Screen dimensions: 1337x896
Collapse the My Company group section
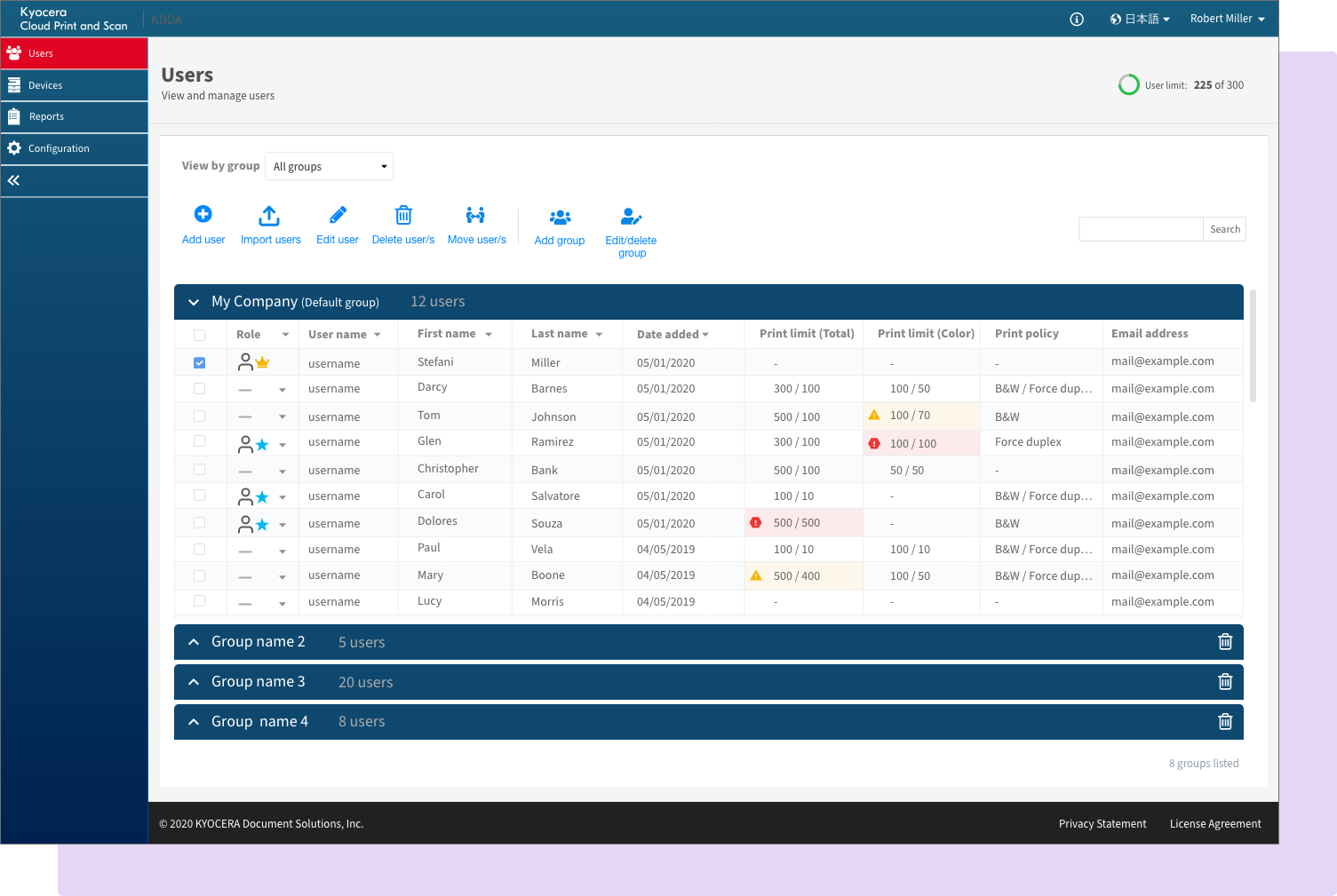(x=193, y=302)
